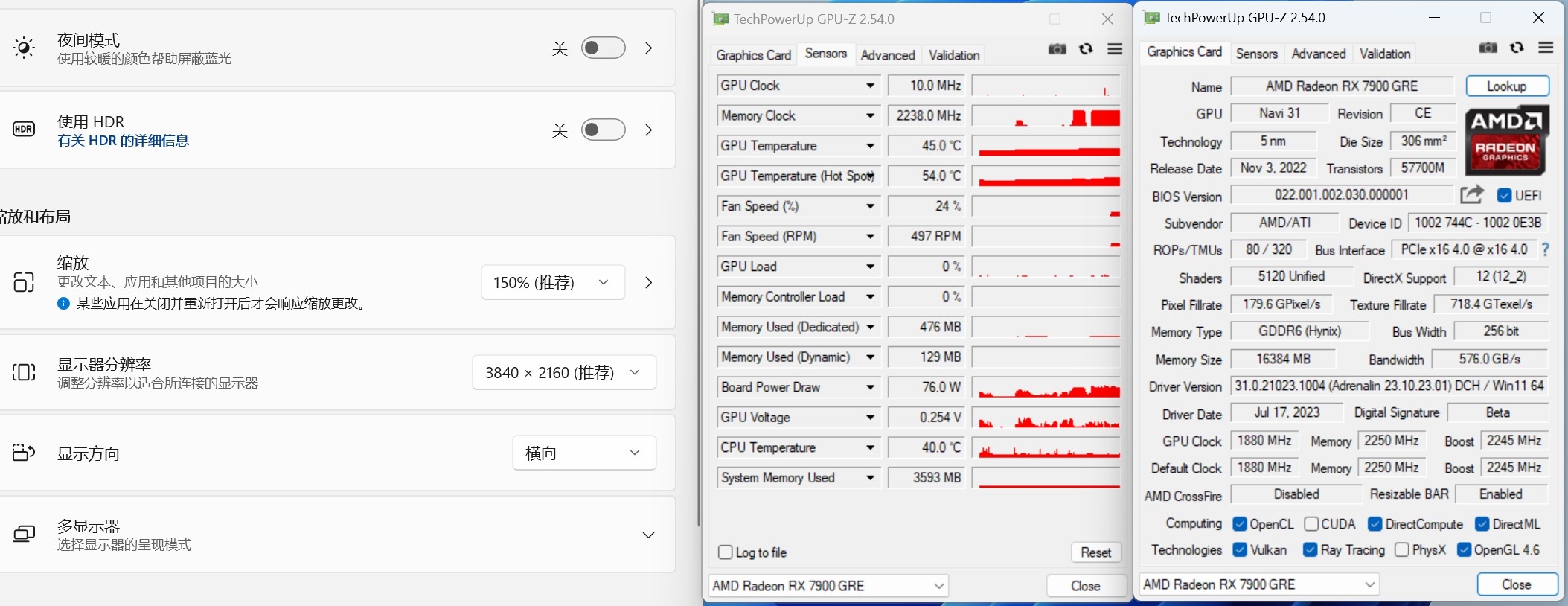The image size is (1568, 606).
Task: Click the AMD Radeon Graphics logo
Action: coord(1507,140)
